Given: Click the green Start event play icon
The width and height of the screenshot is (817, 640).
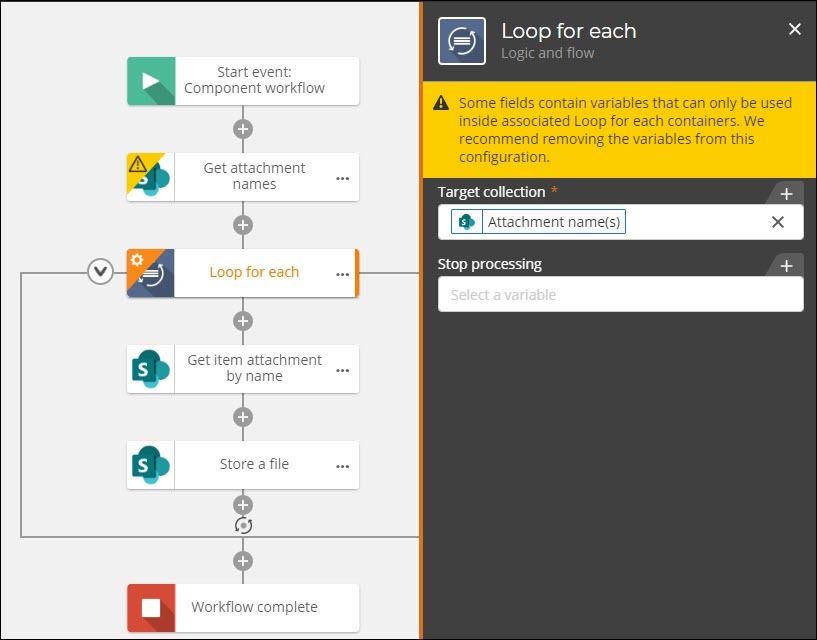Looking at the screenshot, I should point(151,81).
